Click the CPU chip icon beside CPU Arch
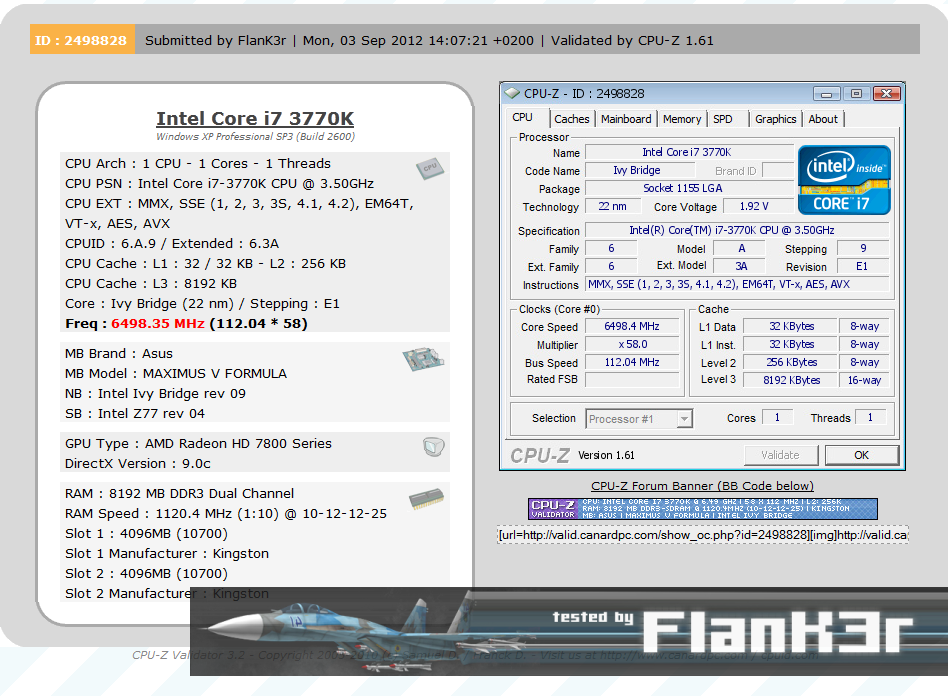The image size is (948, 696). tap(430, 168)
